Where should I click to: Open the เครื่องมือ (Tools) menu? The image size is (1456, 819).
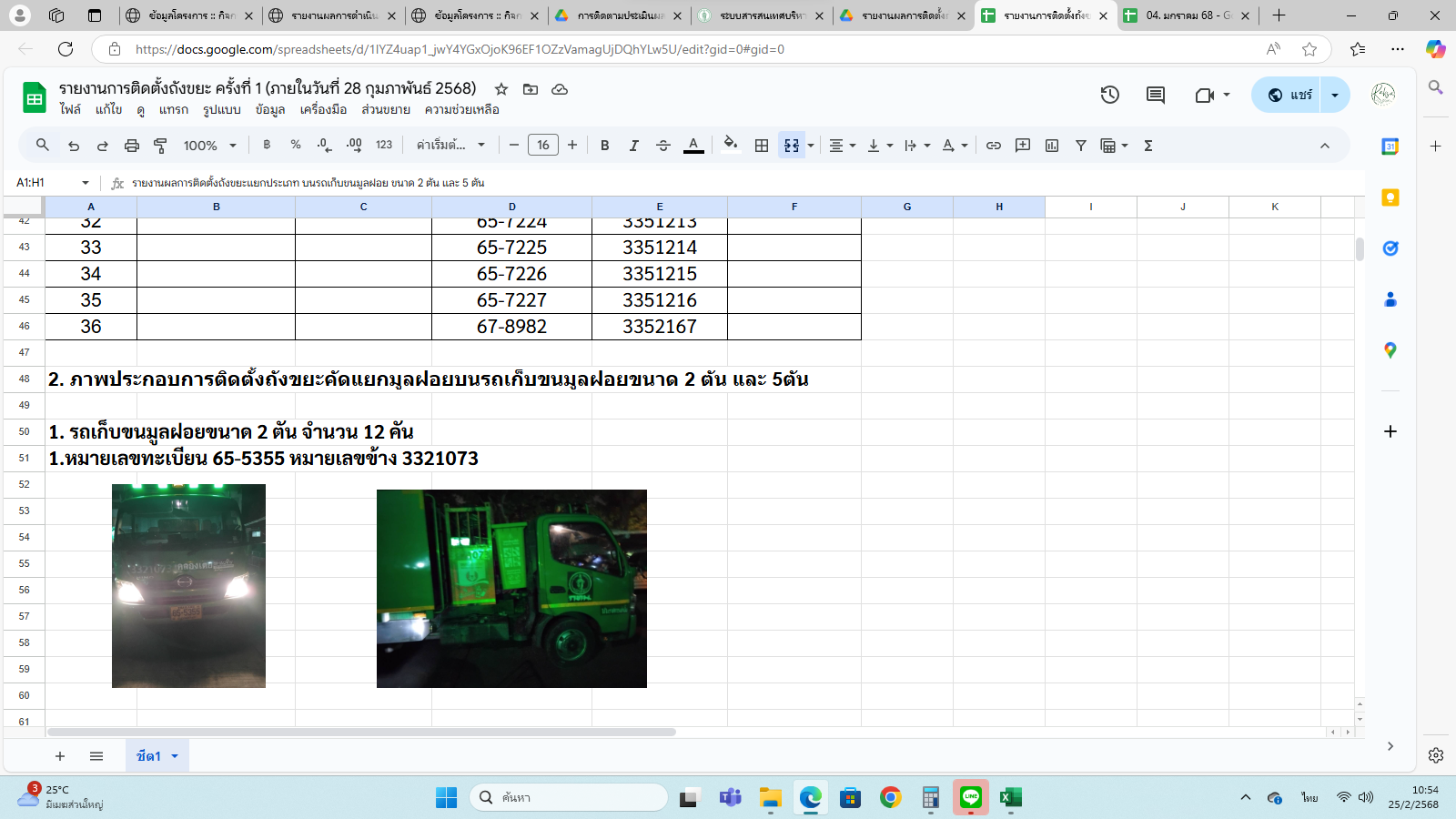pos(324,109)
